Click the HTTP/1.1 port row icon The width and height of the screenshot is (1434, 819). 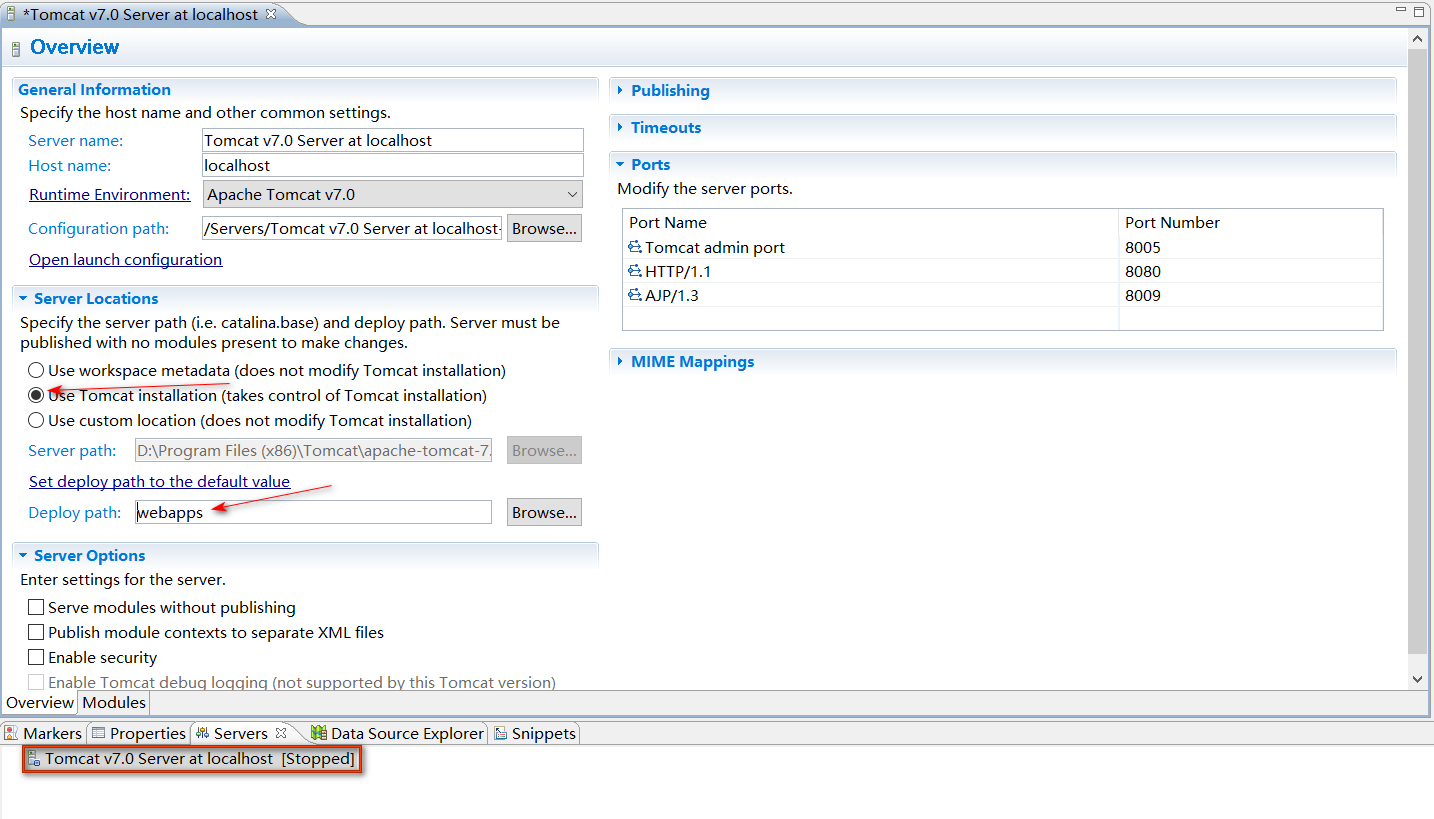pos(635,271)
